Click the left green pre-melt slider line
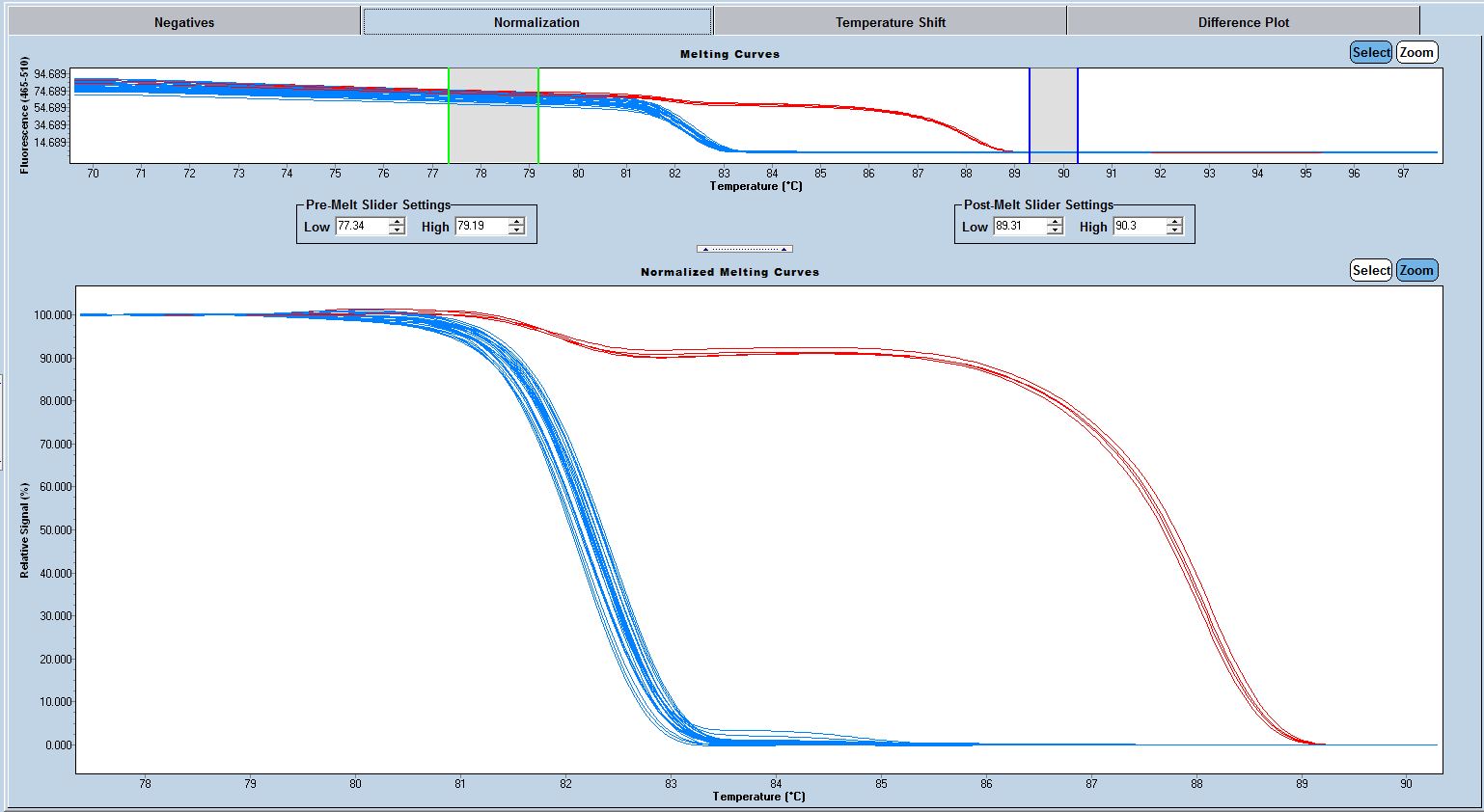Viewport: 1484px width, 812px height. click(x=449, y=116)
